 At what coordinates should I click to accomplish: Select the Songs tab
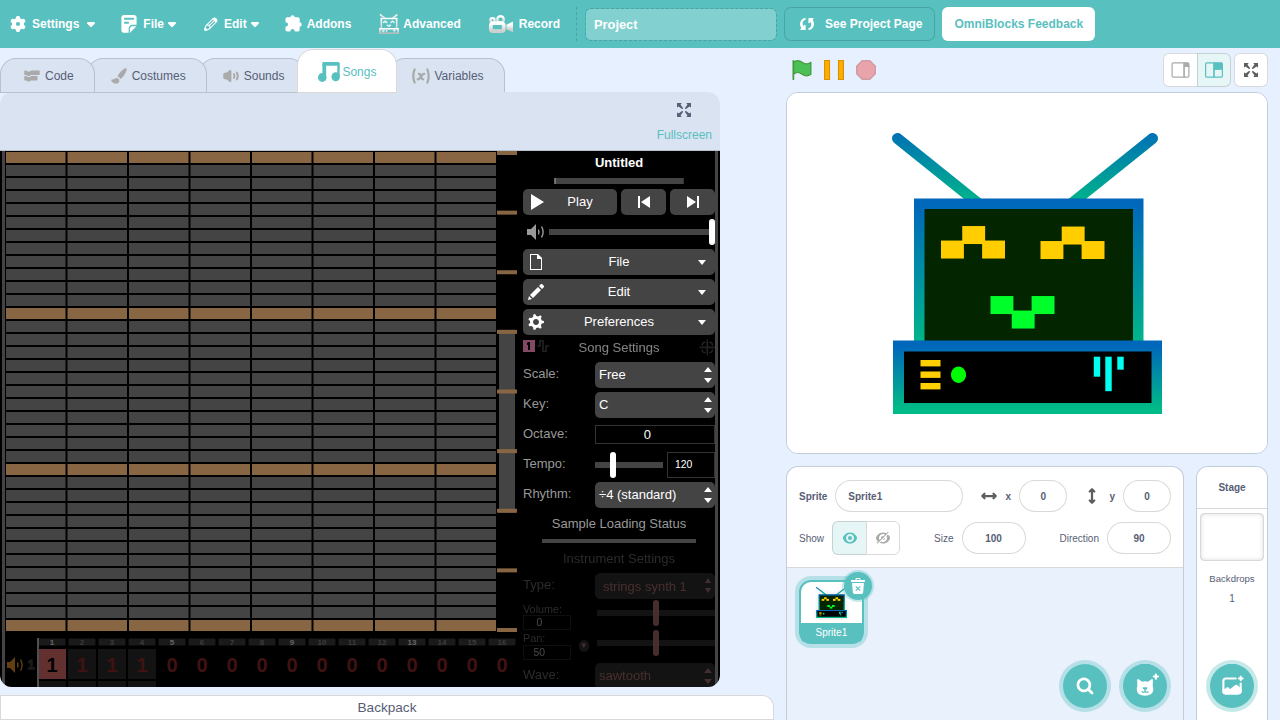coord(347,72)
